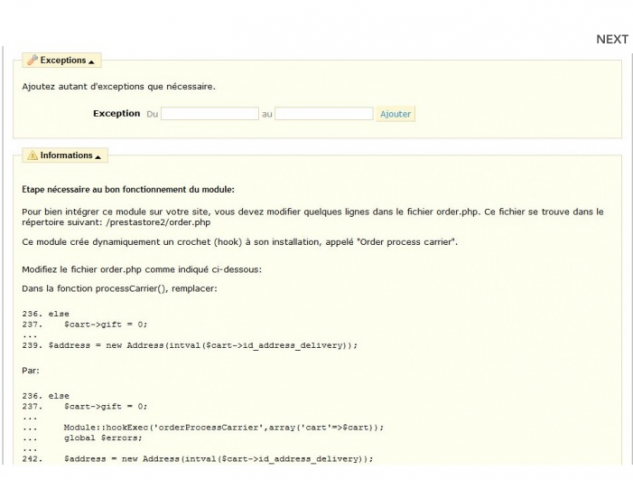Click the NEXT link
This screenshot has width=633, height=480.
pyautogui.click(x=611, y=39)
